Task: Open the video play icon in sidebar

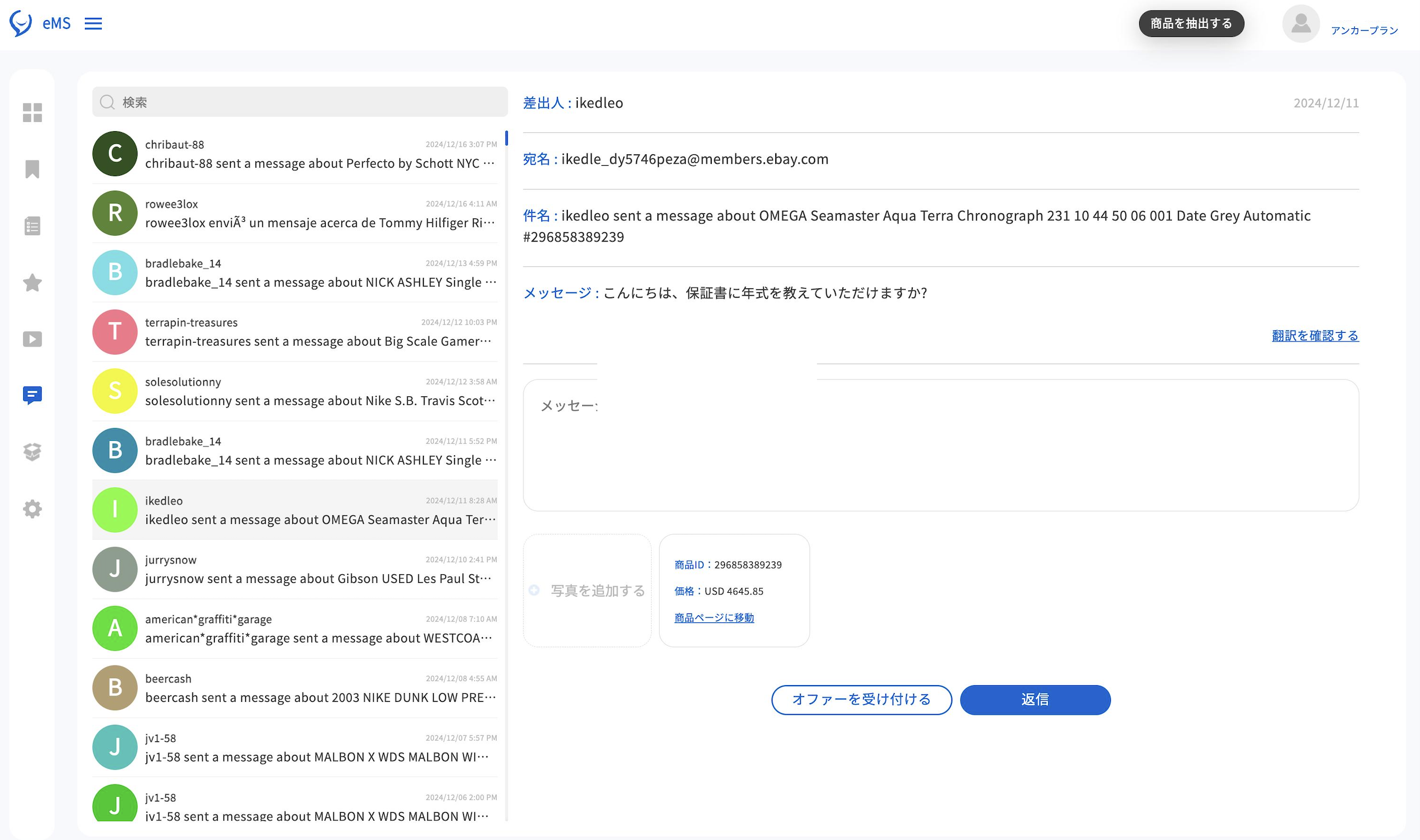Action: tap(32, 339)
